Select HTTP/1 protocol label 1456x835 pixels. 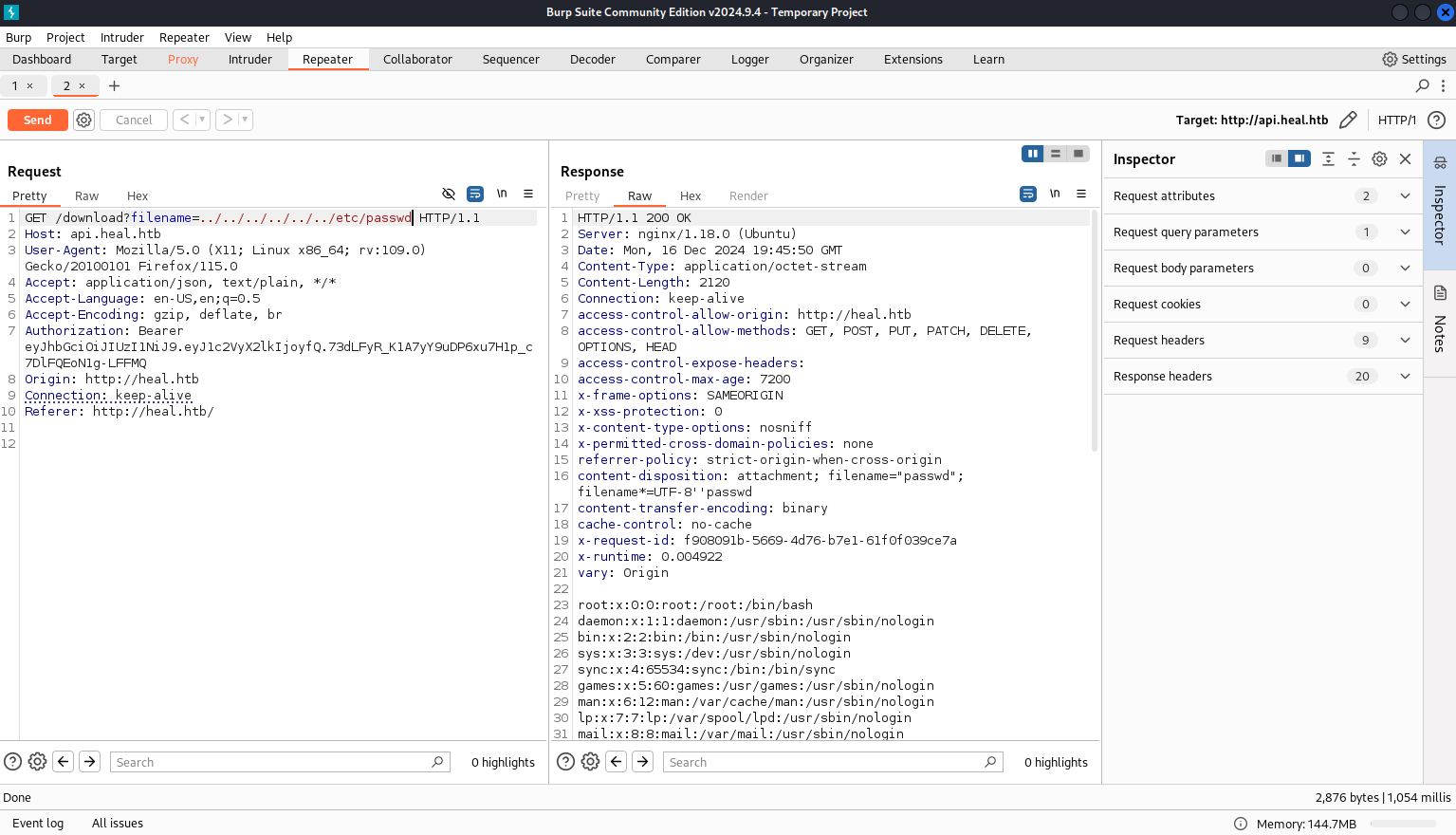click(1396, 120)
